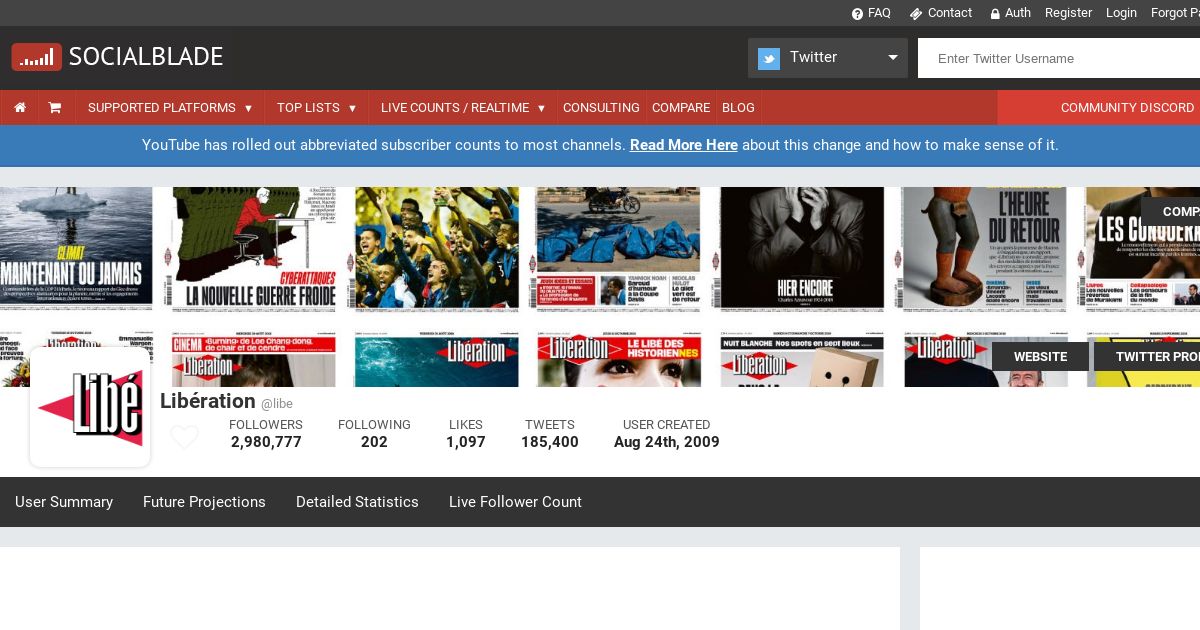Click the SOCIALBLADE site title text

146,57
